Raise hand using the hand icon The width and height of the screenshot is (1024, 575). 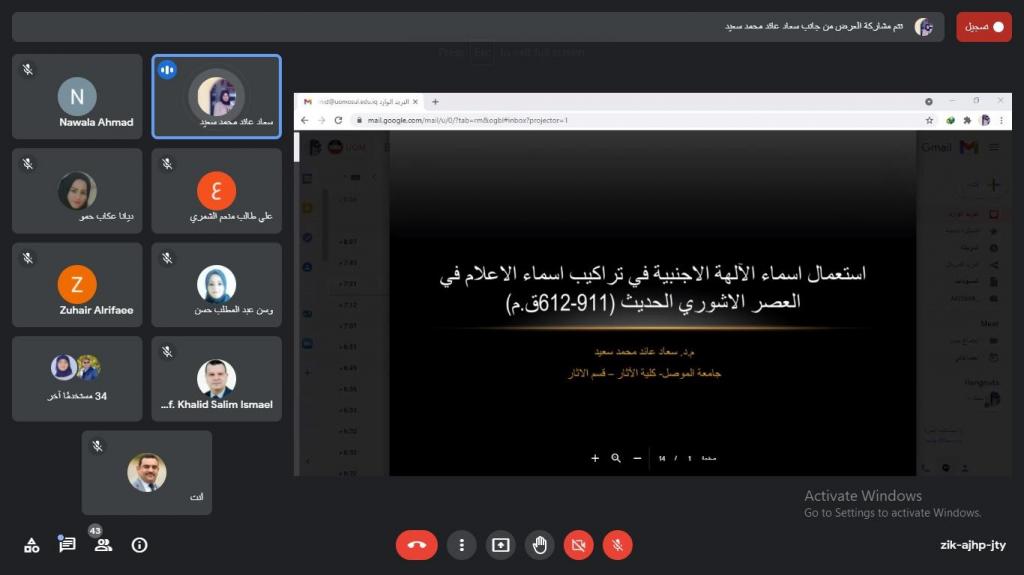[540, 545]
